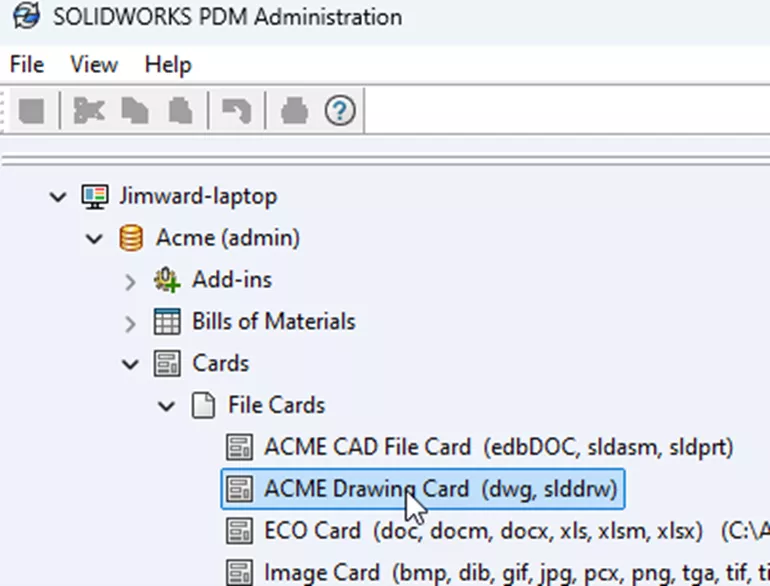Click the Help question mark icon
770x586 pixels.
point(340,111)
